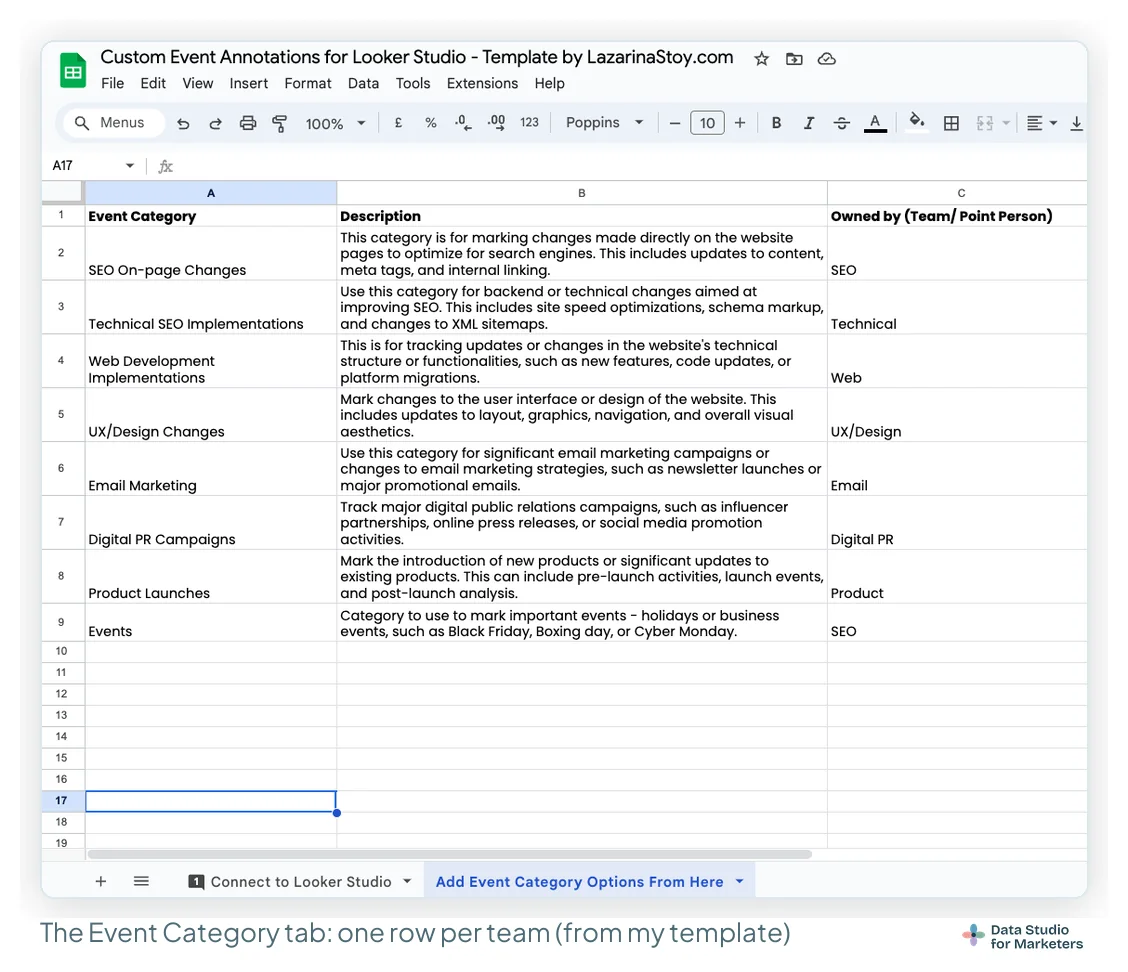Image resolution: width=1128 pixels, height=972 pixels.
Task: Select Add Event Category Options From Here tab
Action: pos(579,881)
